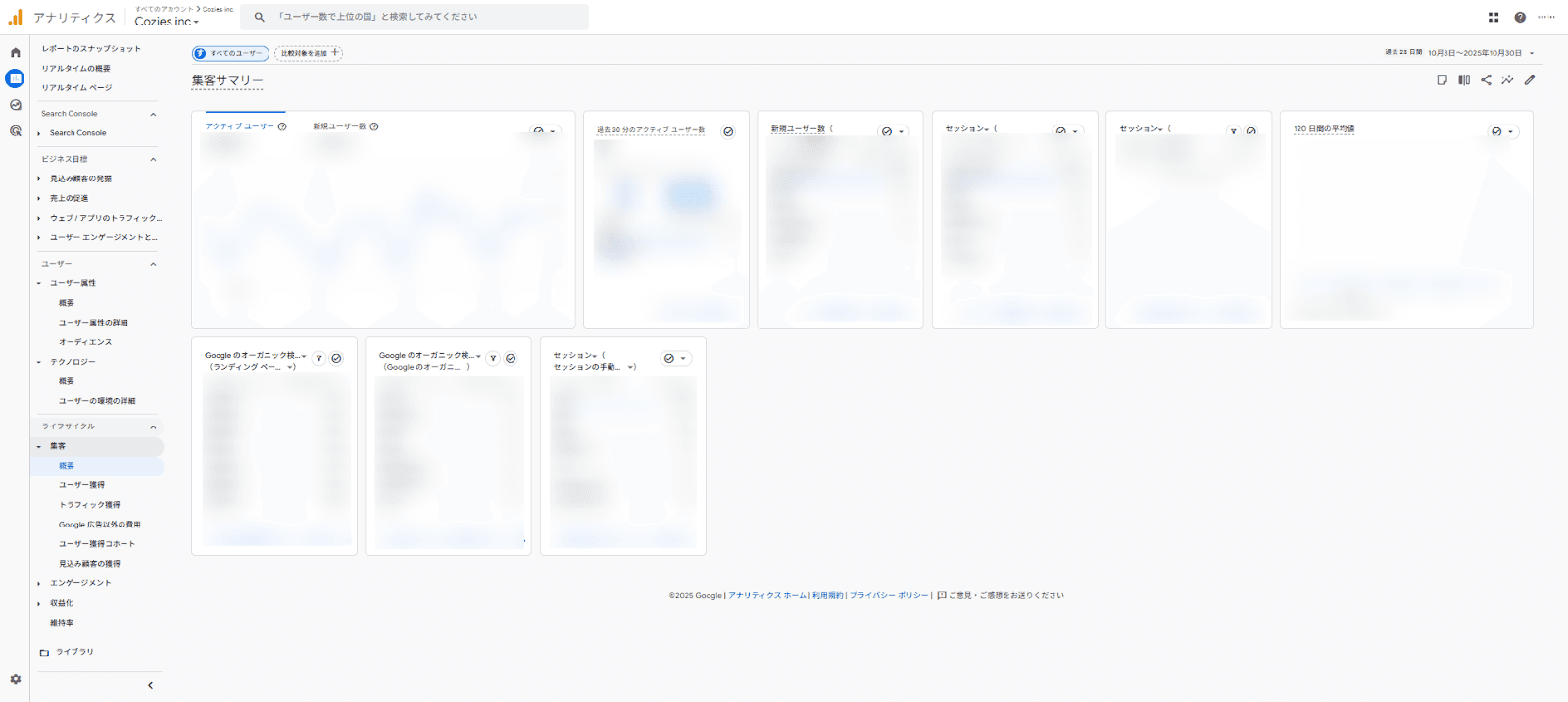
Task: Click the Analytics logo in the header
Action: (x=15, y=17)
